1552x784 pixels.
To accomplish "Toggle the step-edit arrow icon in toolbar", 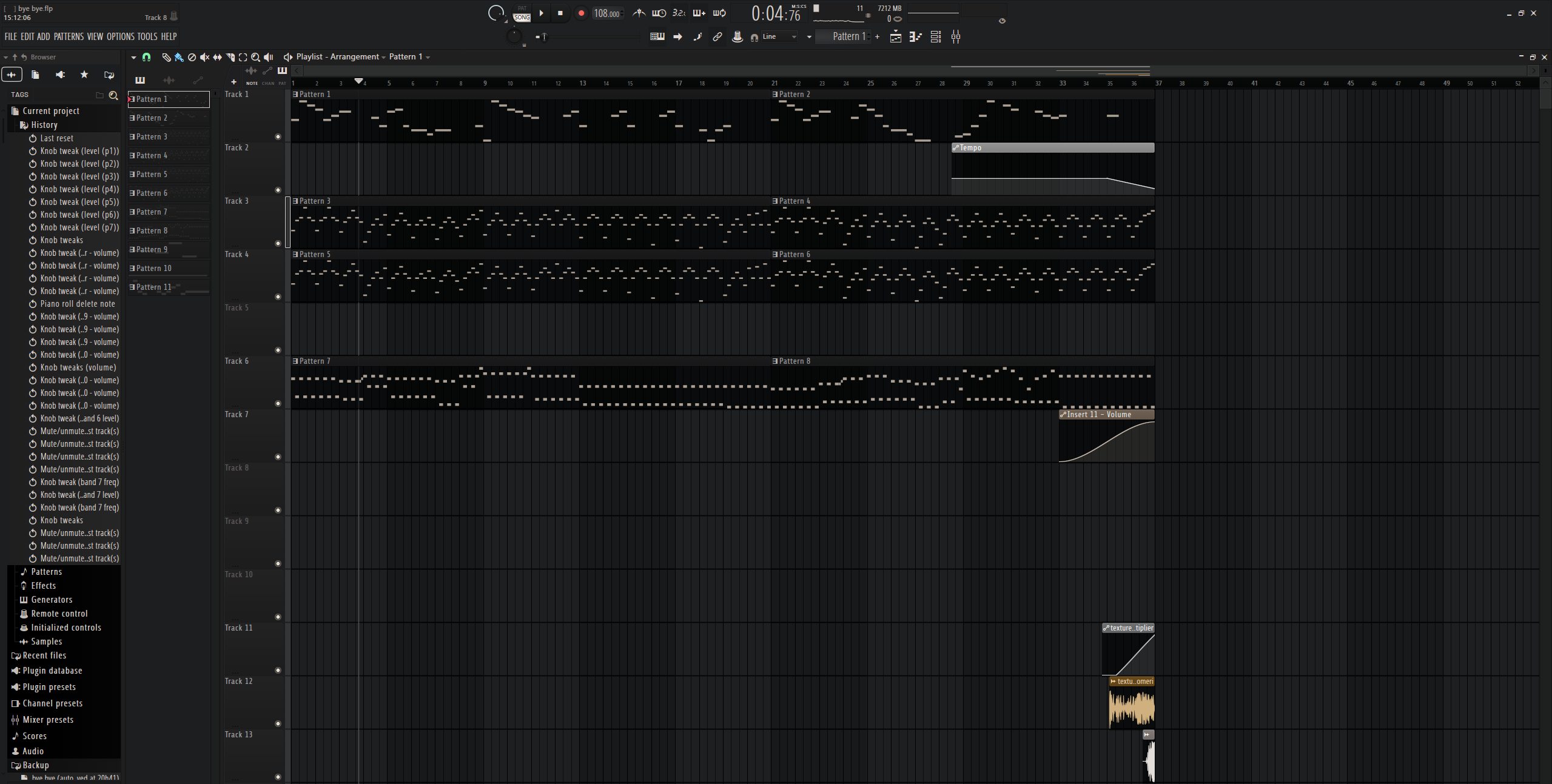I will tap(677, 36).
